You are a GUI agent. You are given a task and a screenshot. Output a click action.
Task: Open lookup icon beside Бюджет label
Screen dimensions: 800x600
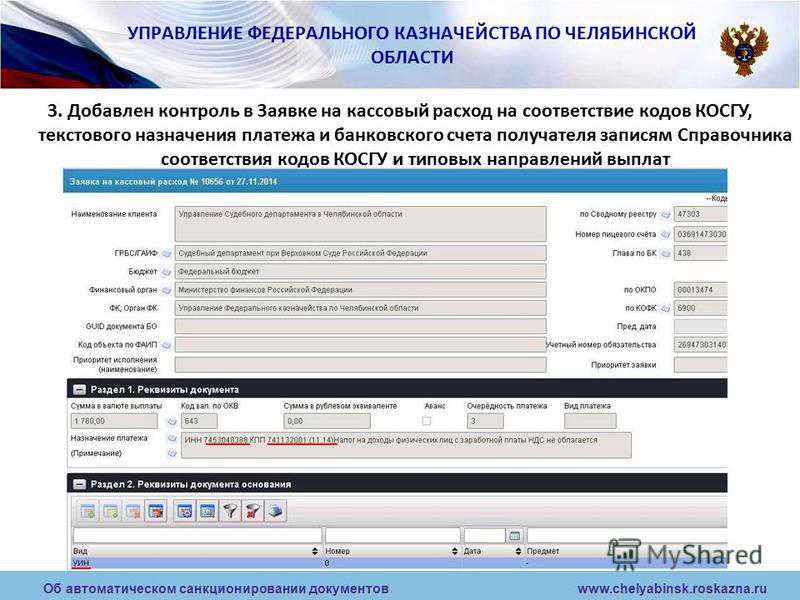[x=166, y=272]
